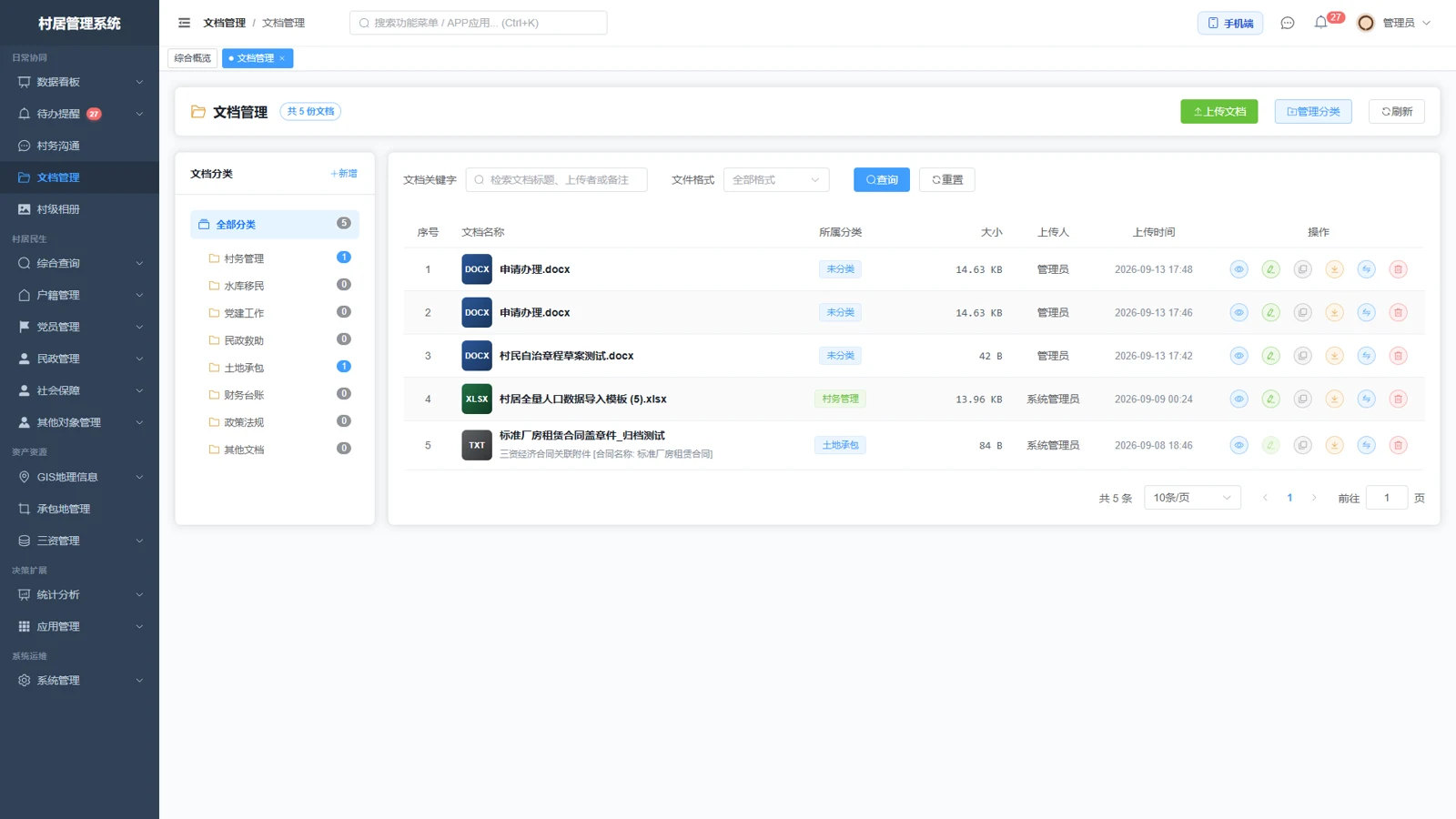Download the TXT contract document in row 5

pyautogui.click(x=1334, y=445)
